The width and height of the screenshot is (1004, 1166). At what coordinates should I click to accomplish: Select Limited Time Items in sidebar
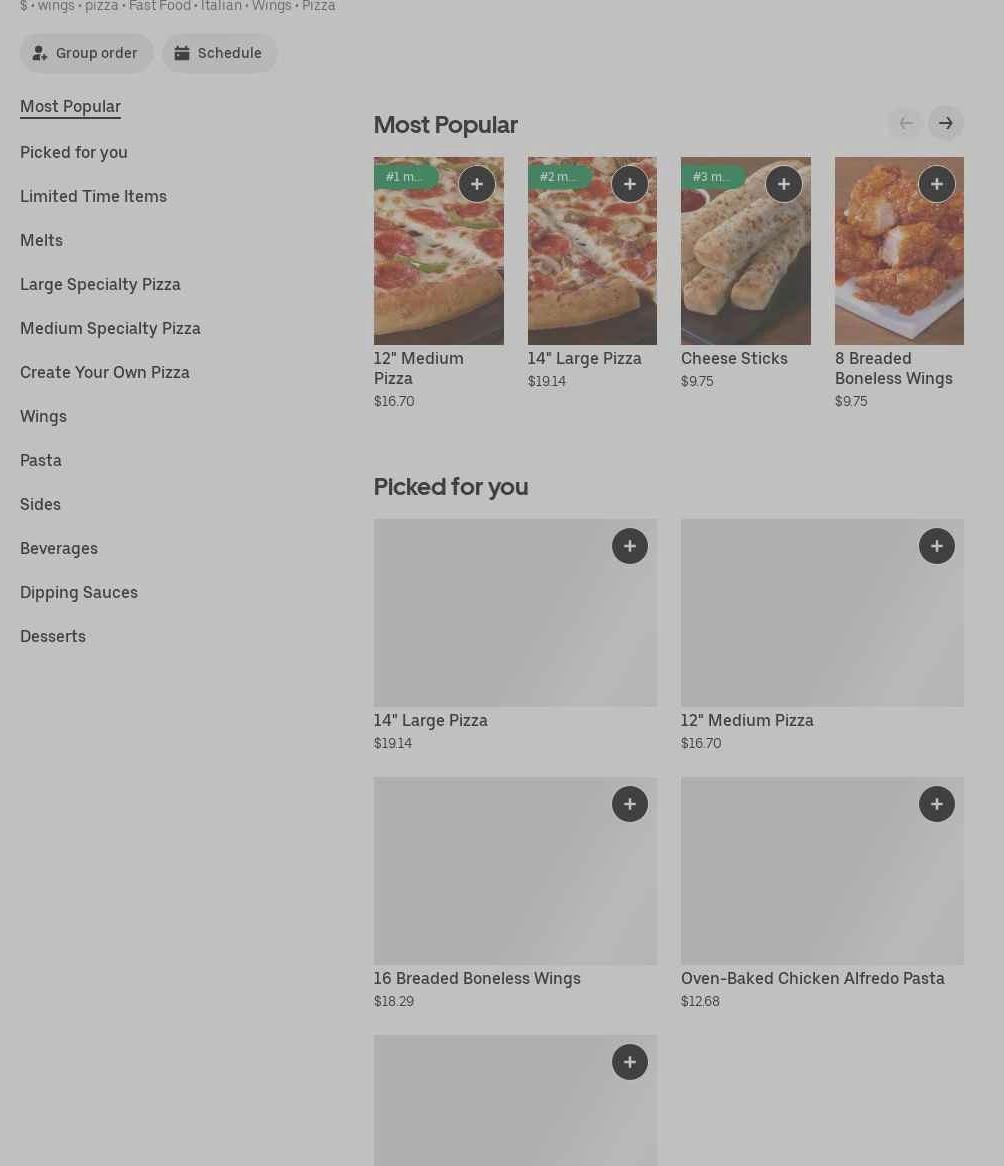[93, 196]
